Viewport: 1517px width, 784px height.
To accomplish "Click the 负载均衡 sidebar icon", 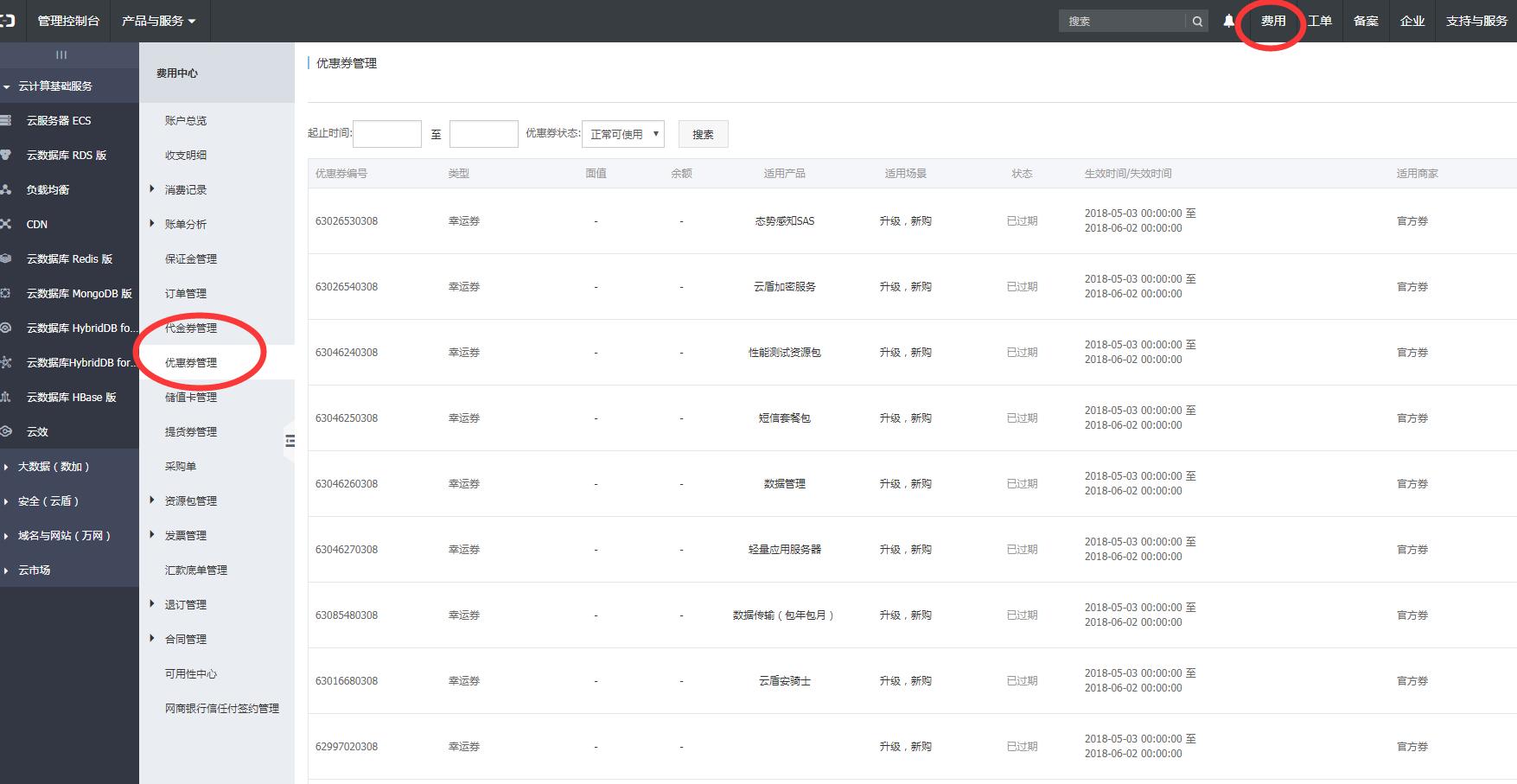I will (6, 189).
